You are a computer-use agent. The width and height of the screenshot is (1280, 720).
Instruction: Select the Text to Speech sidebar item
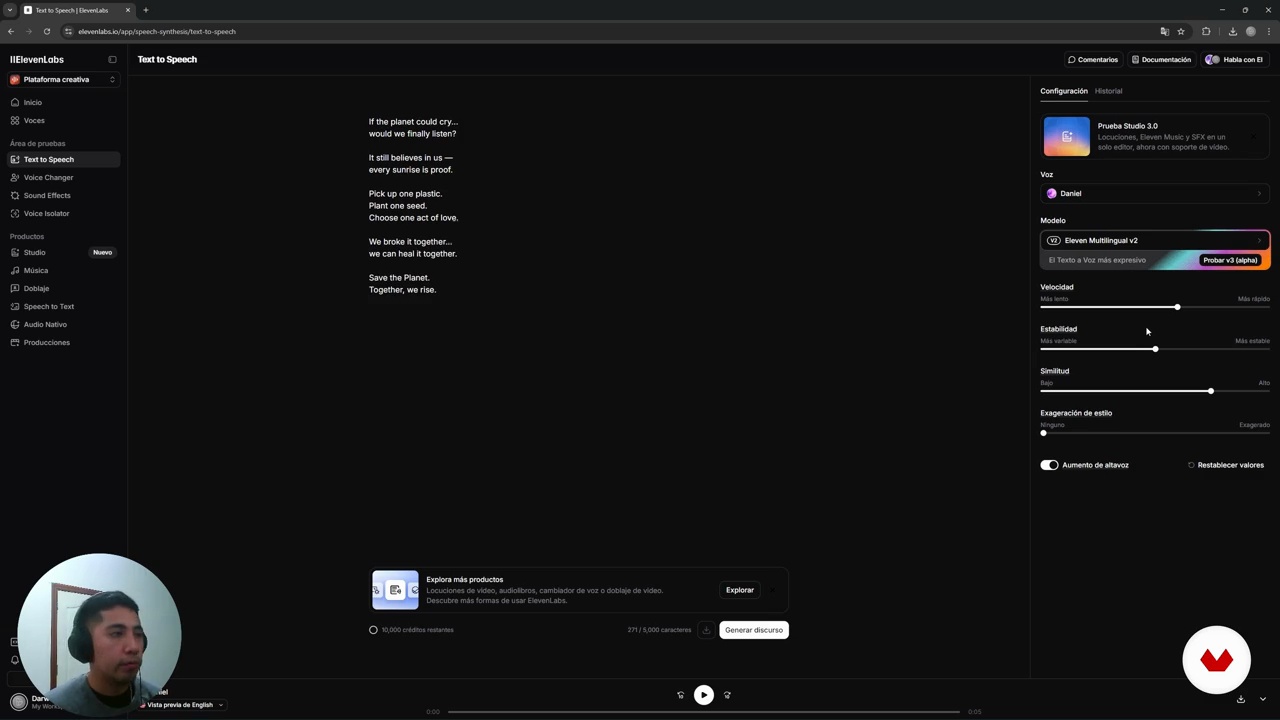click(64, 159)
